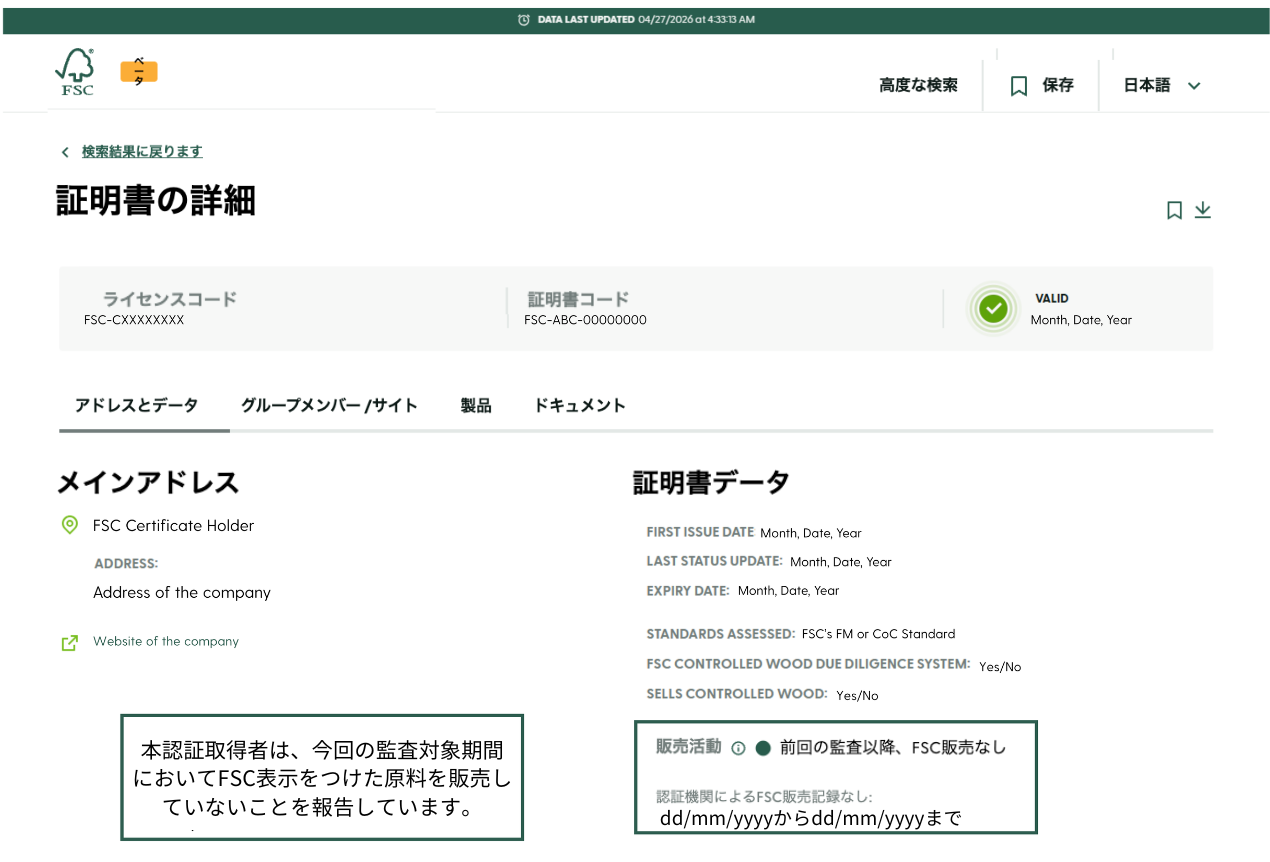Click the dark green dot beside 販売活動

coord(763,748)
